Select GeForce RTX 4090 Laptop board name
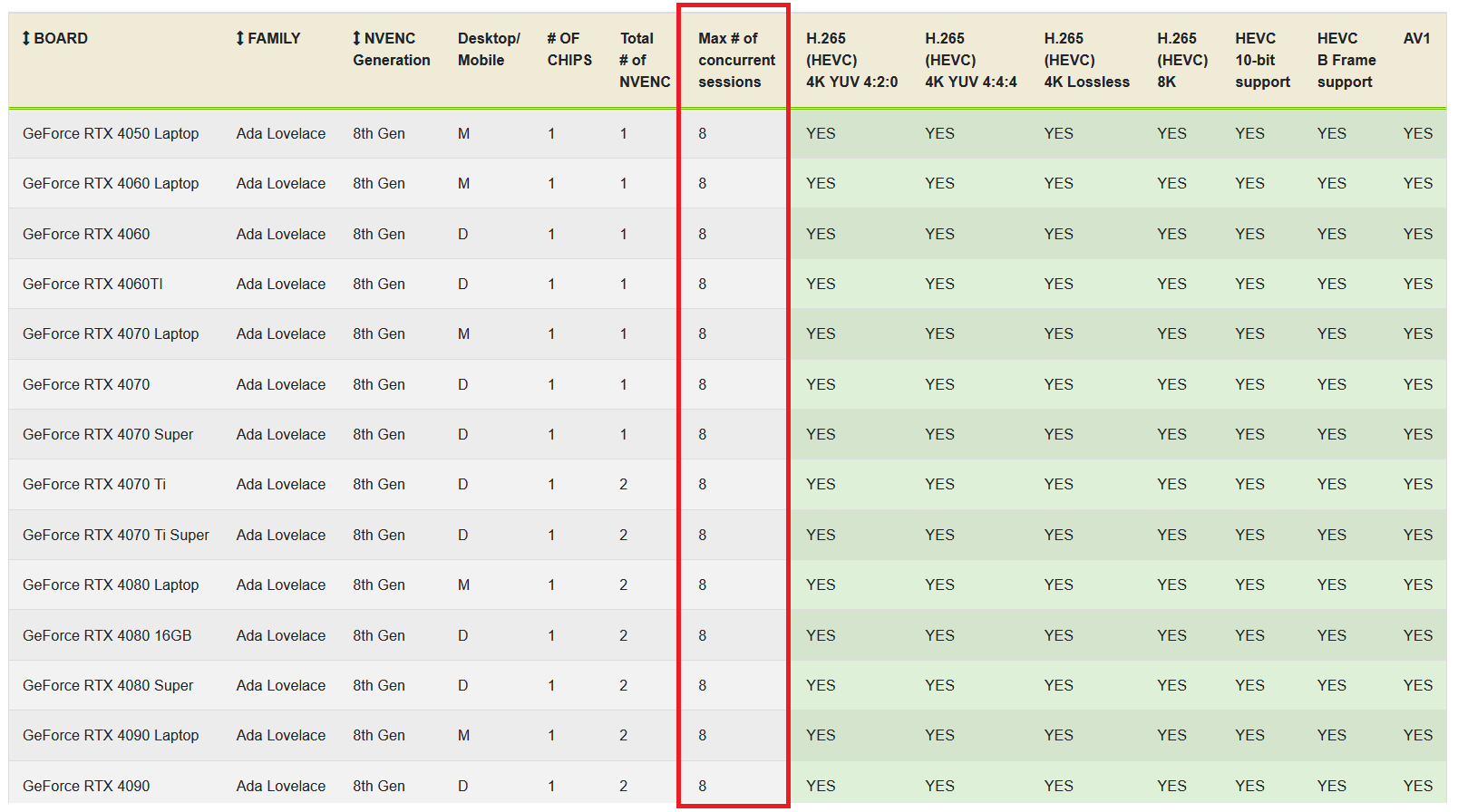 click(111, 735)
